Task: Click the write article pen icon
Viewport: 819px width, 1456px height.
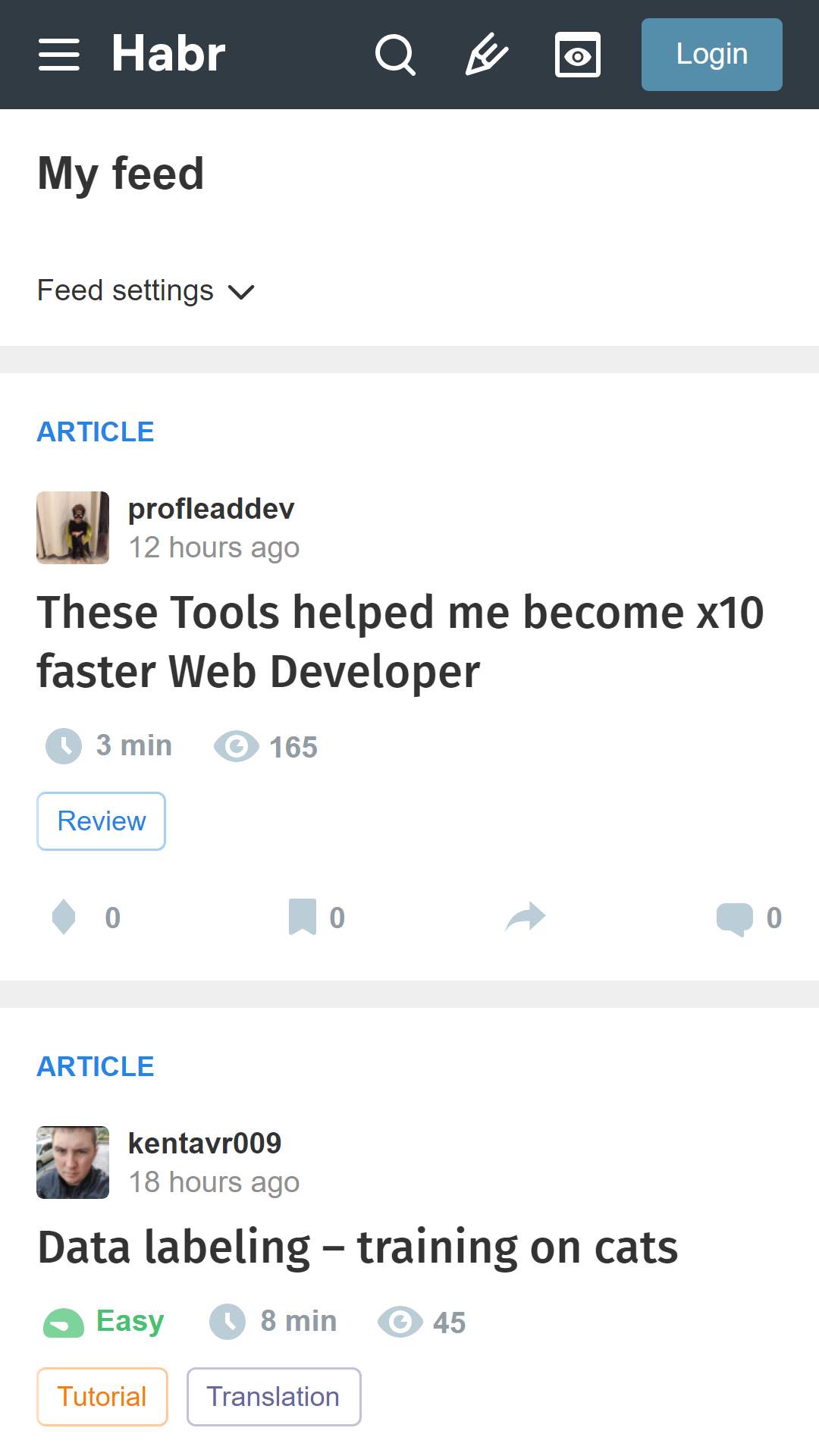Action: pyautogui.click(x=487, y=55)
